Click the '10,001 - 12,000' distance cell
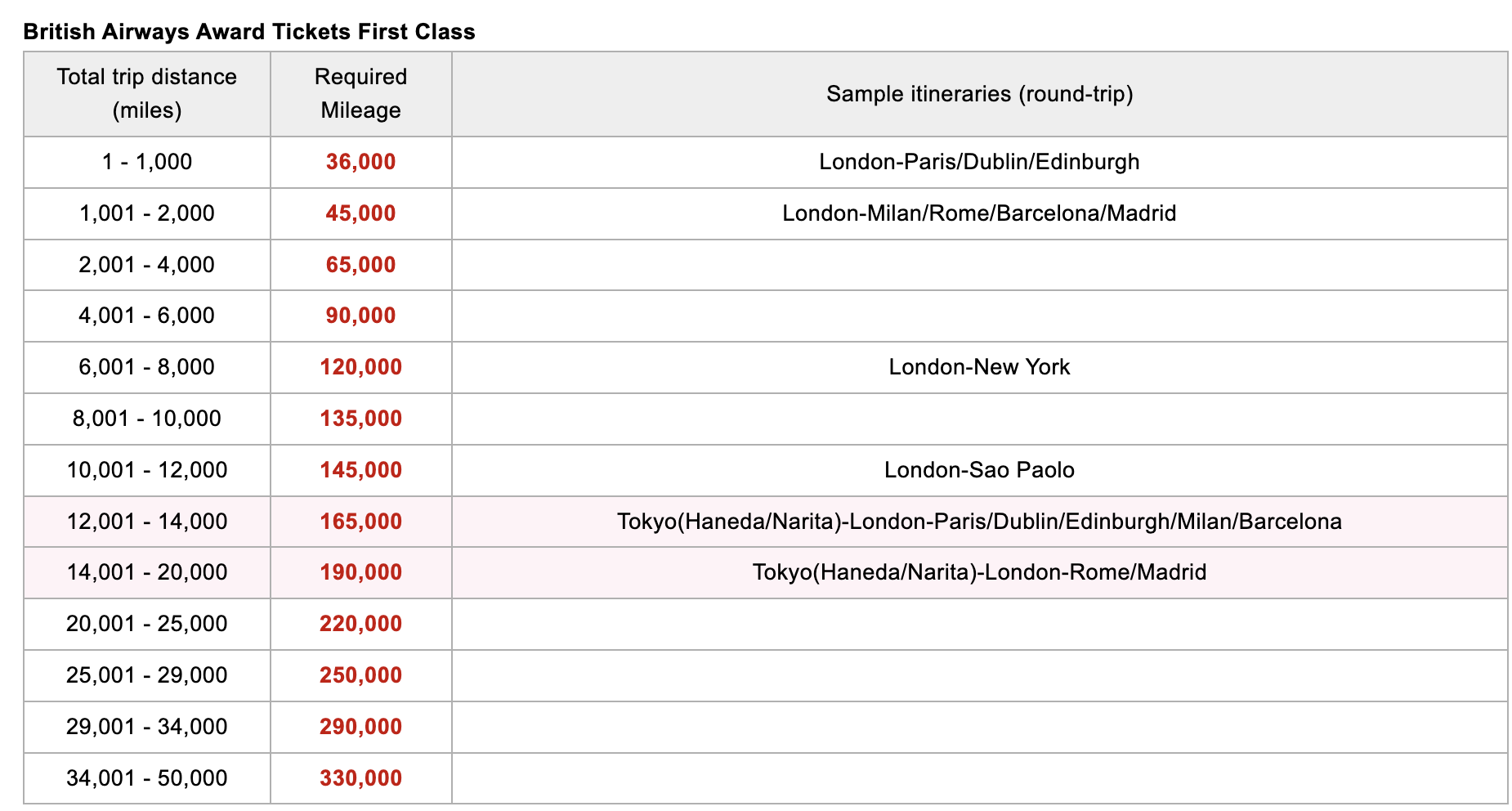This screenshot has width=1512, height=811. pyautogui.click(x=147, y=470)
